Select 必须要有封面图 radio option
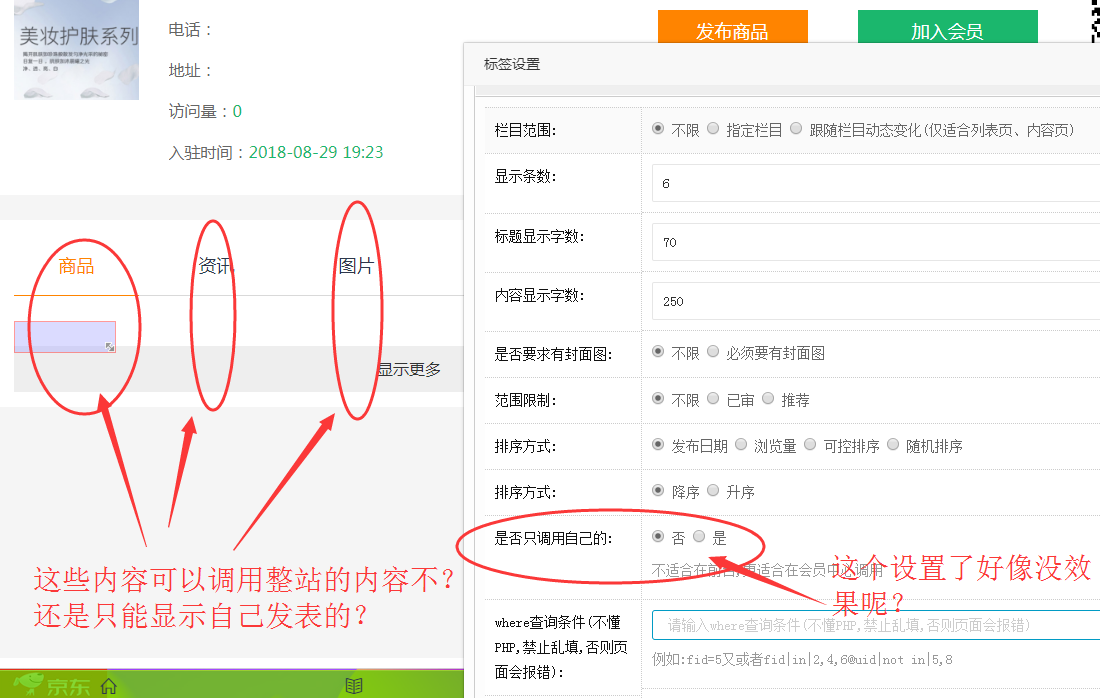 coord(713,352)
